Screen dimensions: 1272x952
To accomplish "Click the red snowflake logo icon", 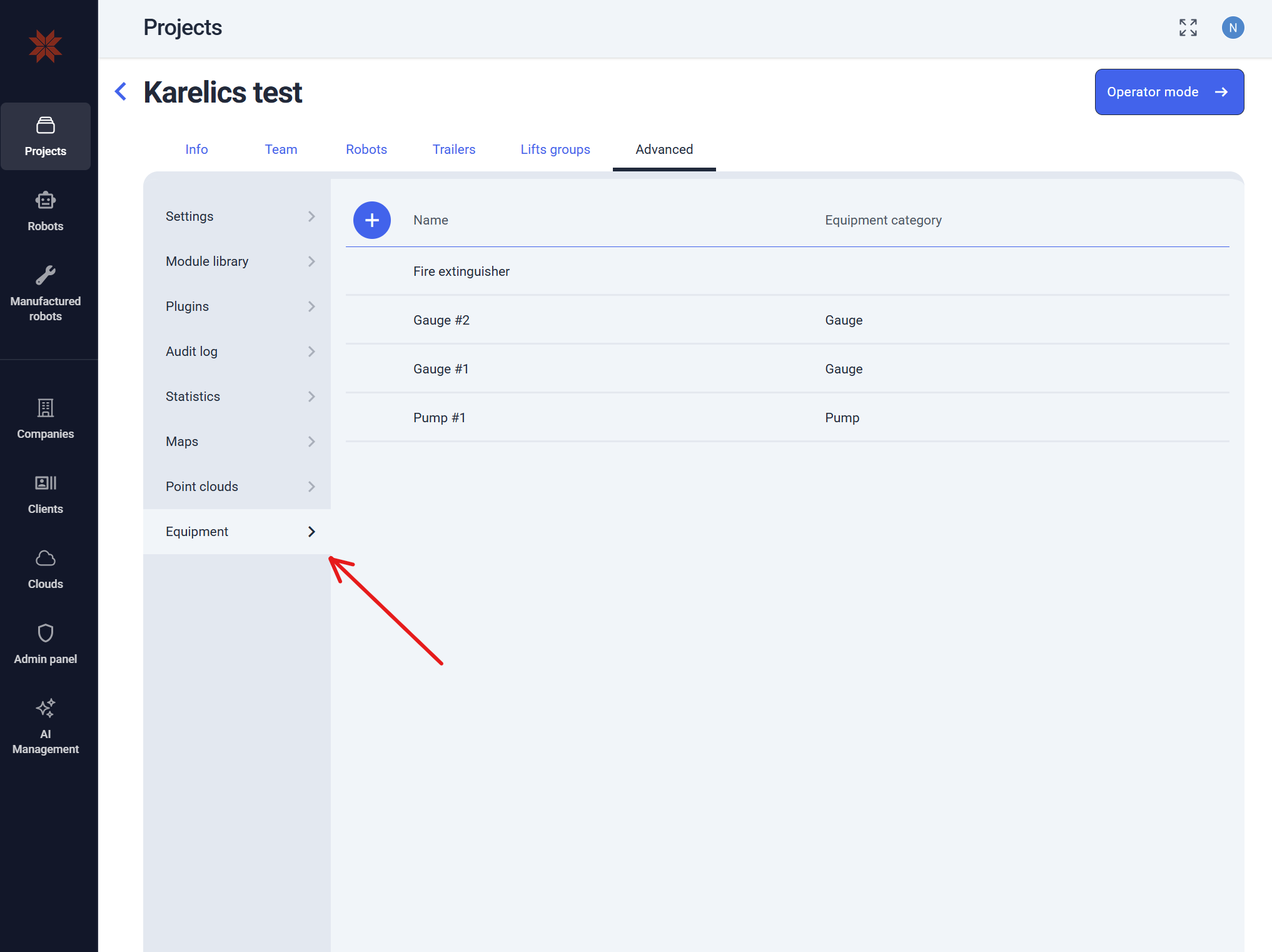I will (x=45, y=46).
